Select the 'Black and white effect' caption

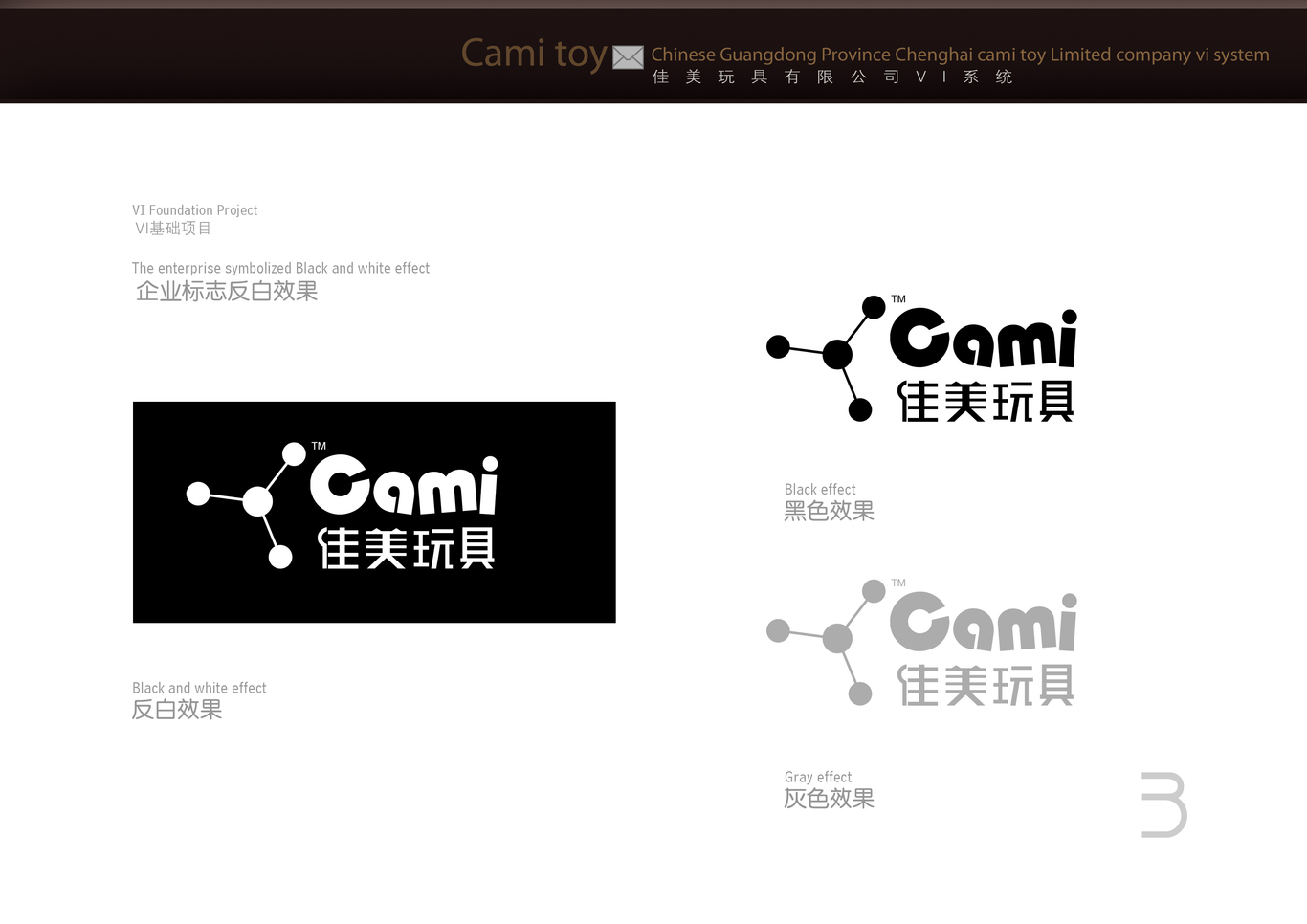tap(199, 689)
